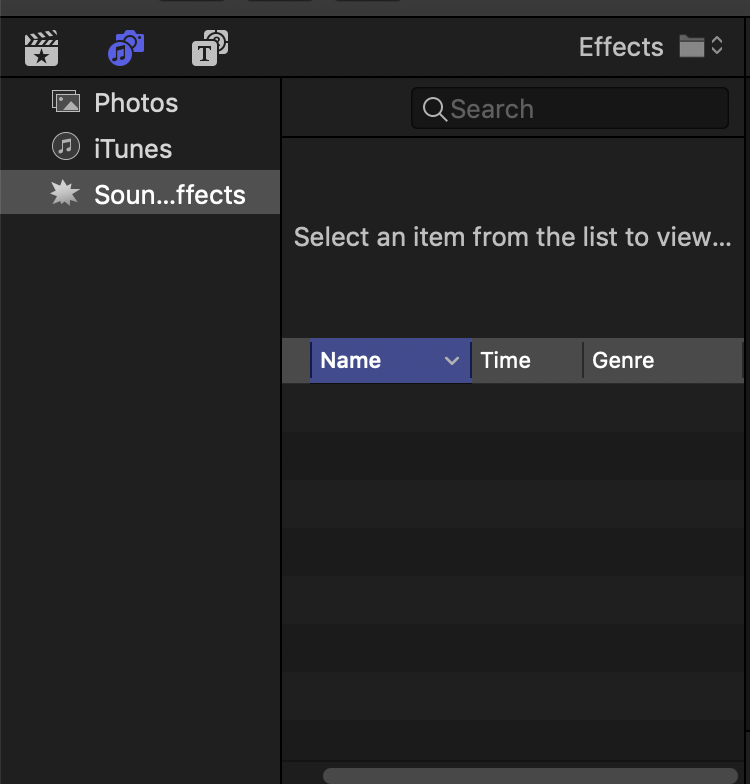Sort the list by Name column
Viewport: 750px width, 784px height.
(x=370, y=361)
